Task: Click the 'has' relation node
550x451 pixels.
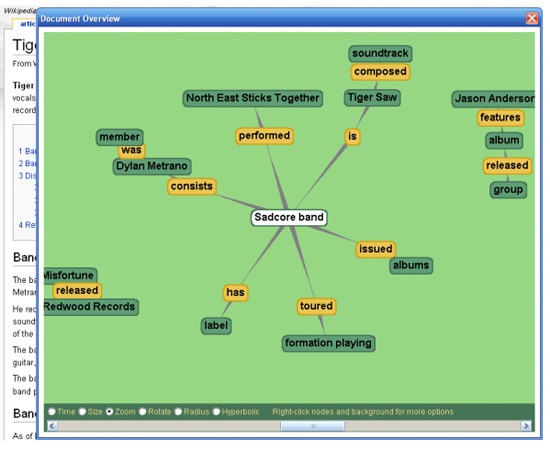Action: [x=235, y=292]
